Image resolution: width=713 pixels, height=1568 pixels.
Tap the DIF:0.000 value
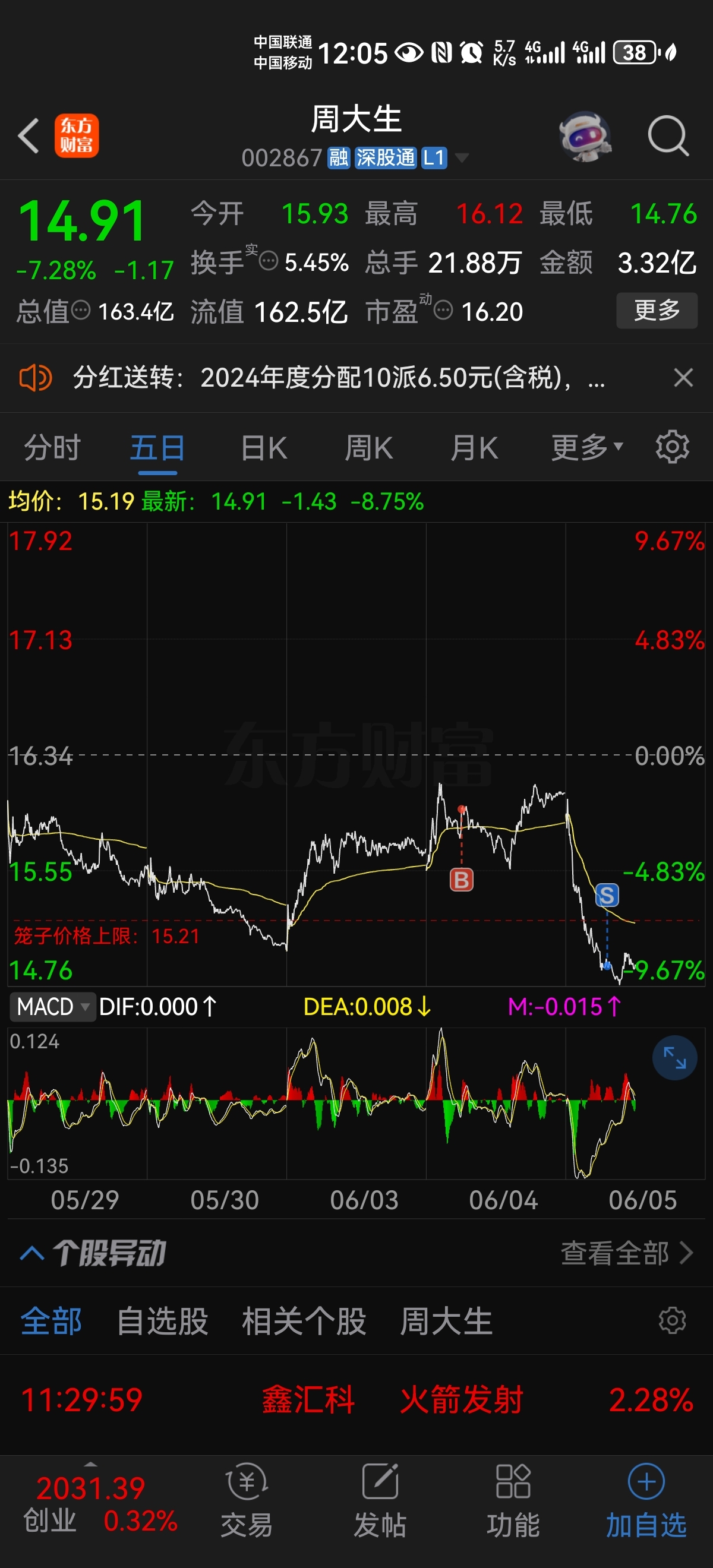pyautogui.click(x=157, y=1007)
